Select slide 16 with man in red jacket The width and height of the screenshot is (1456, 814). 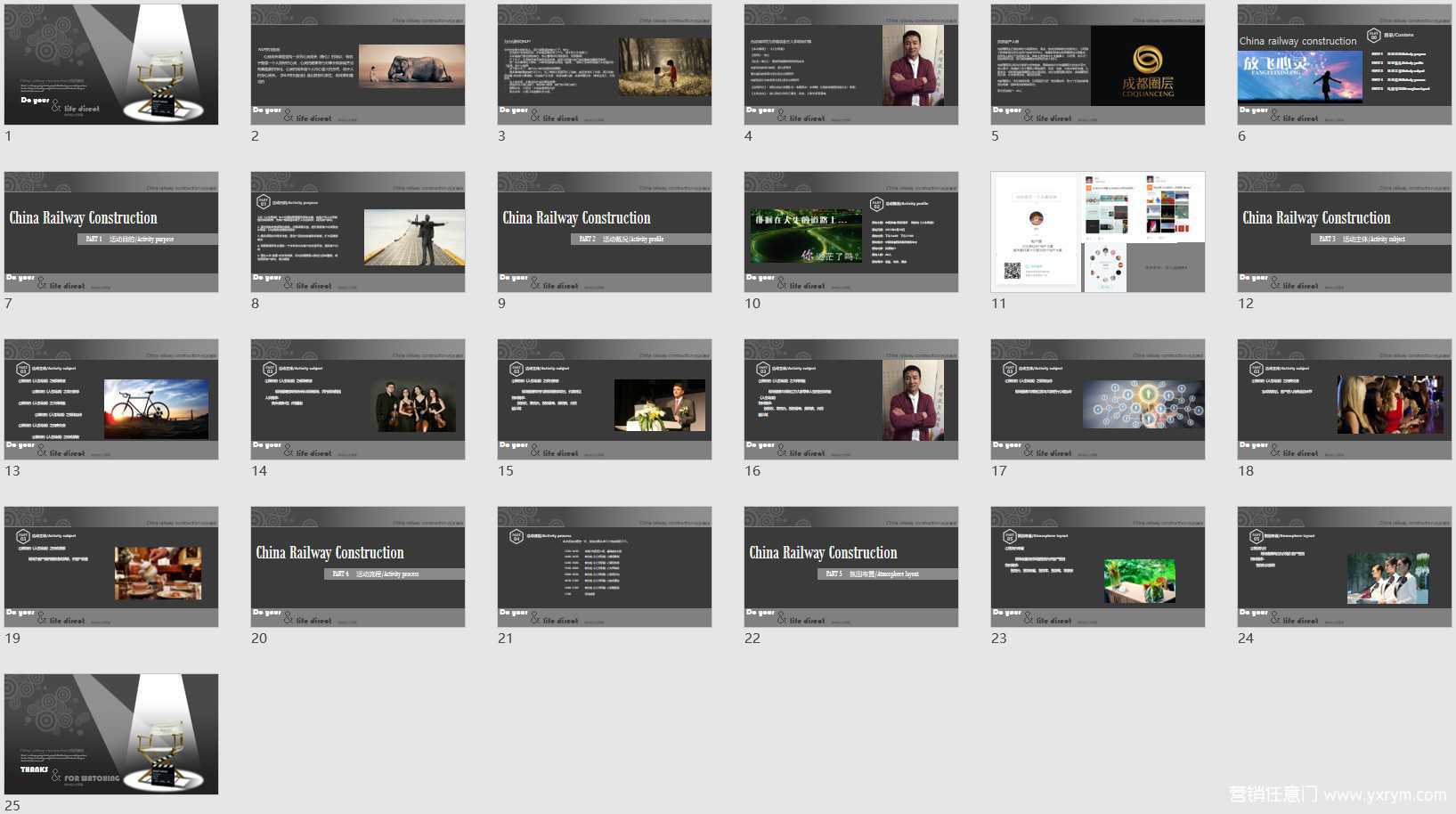[x=851, y=399]
